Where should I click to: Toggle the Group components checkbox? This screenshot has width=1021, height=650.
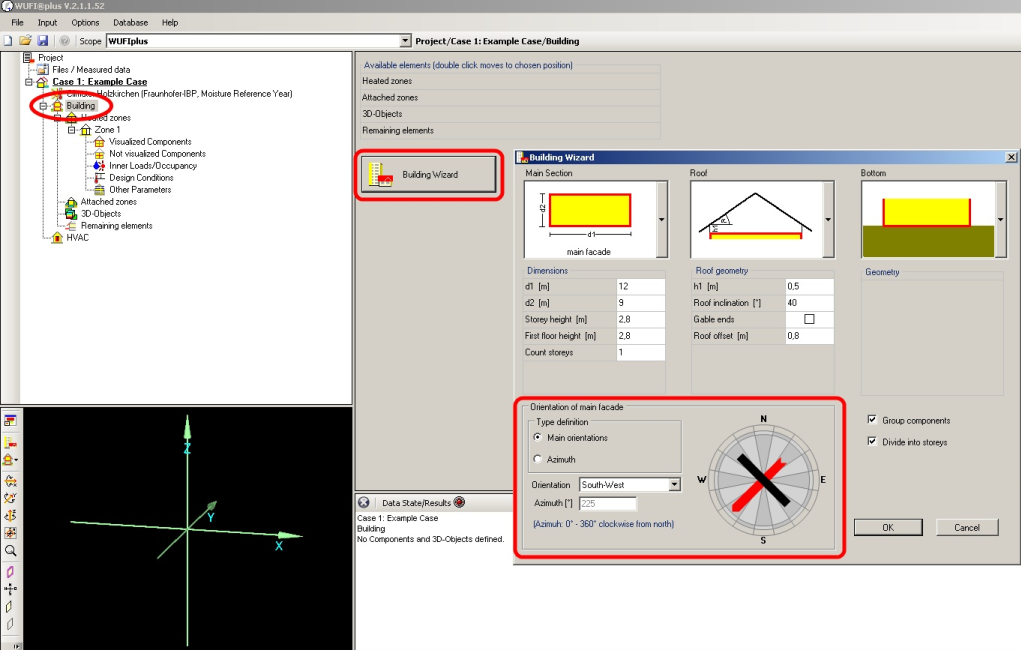872,420
